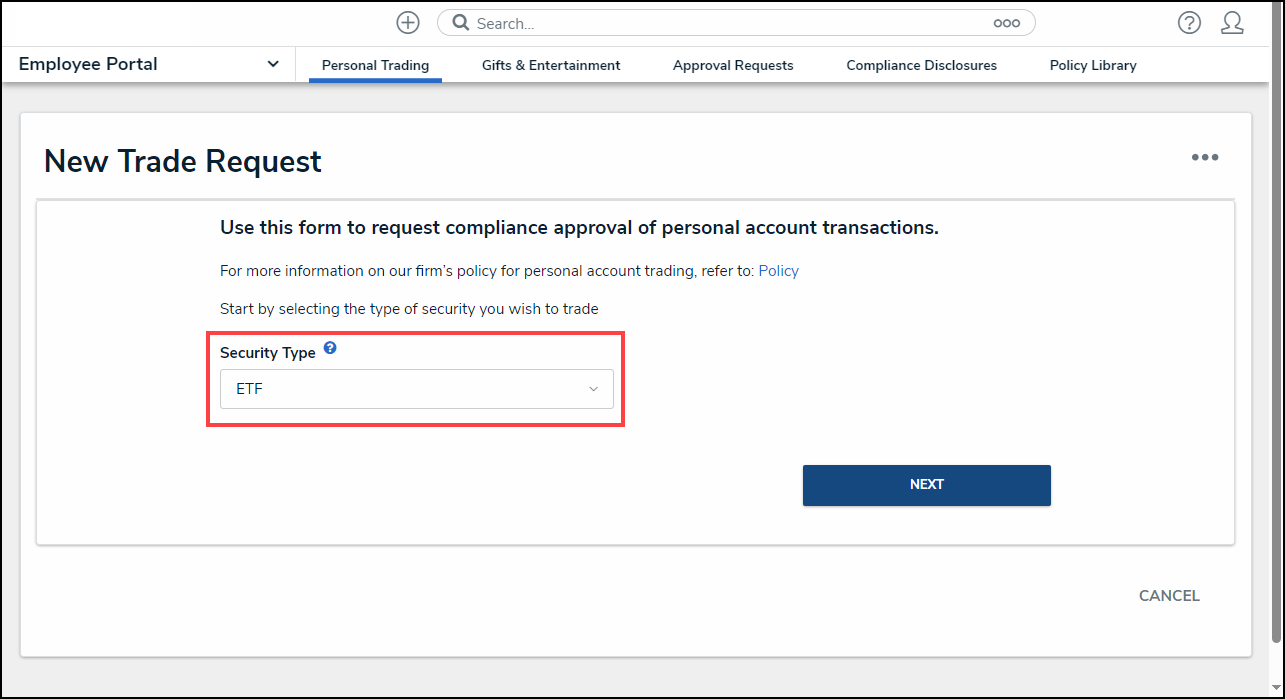Click the magnifying glass search icon

point(460,23)
